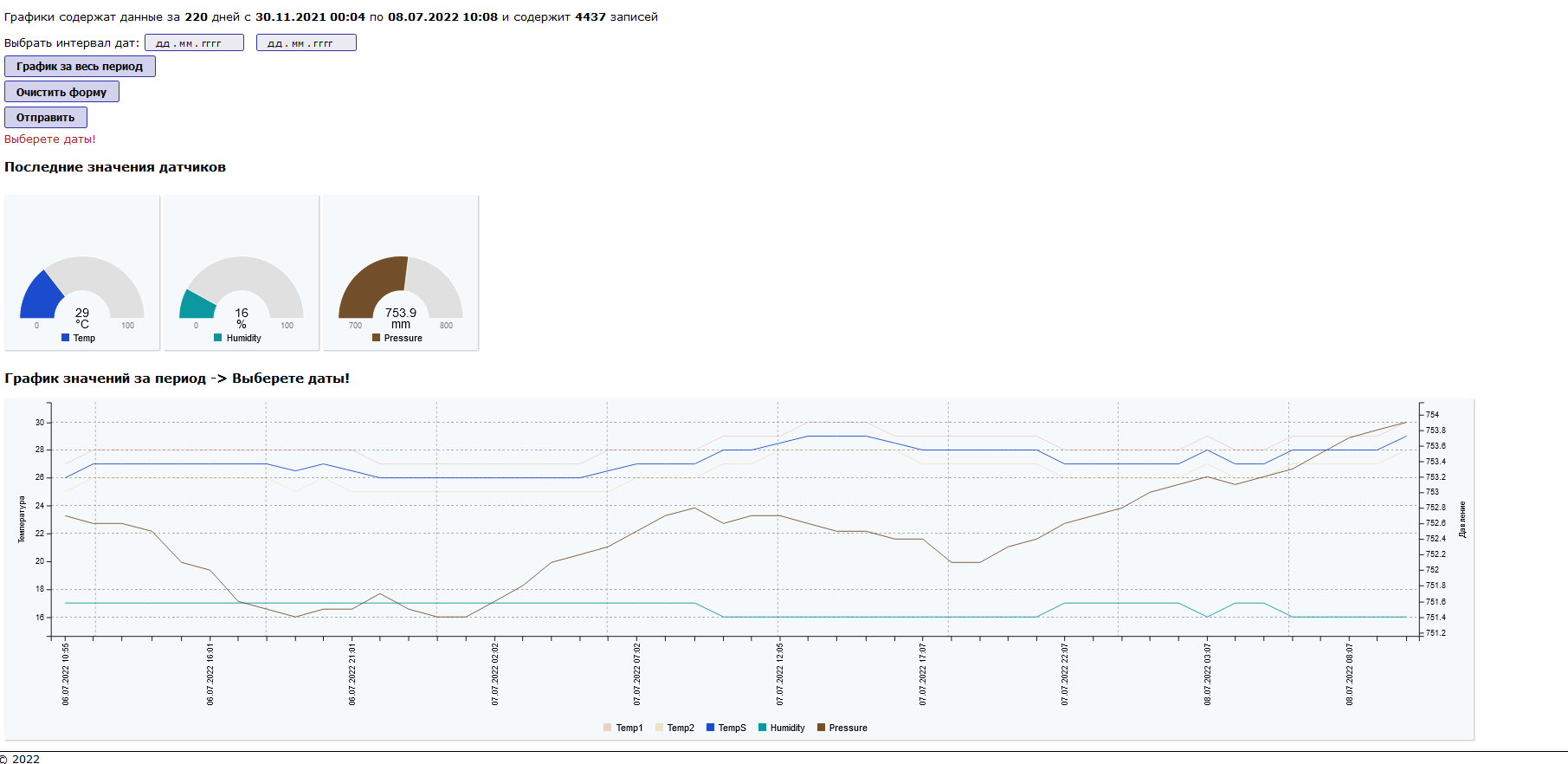Click the start date input field
Viewport: 1568px width, 764px height.
pos(194,42)
